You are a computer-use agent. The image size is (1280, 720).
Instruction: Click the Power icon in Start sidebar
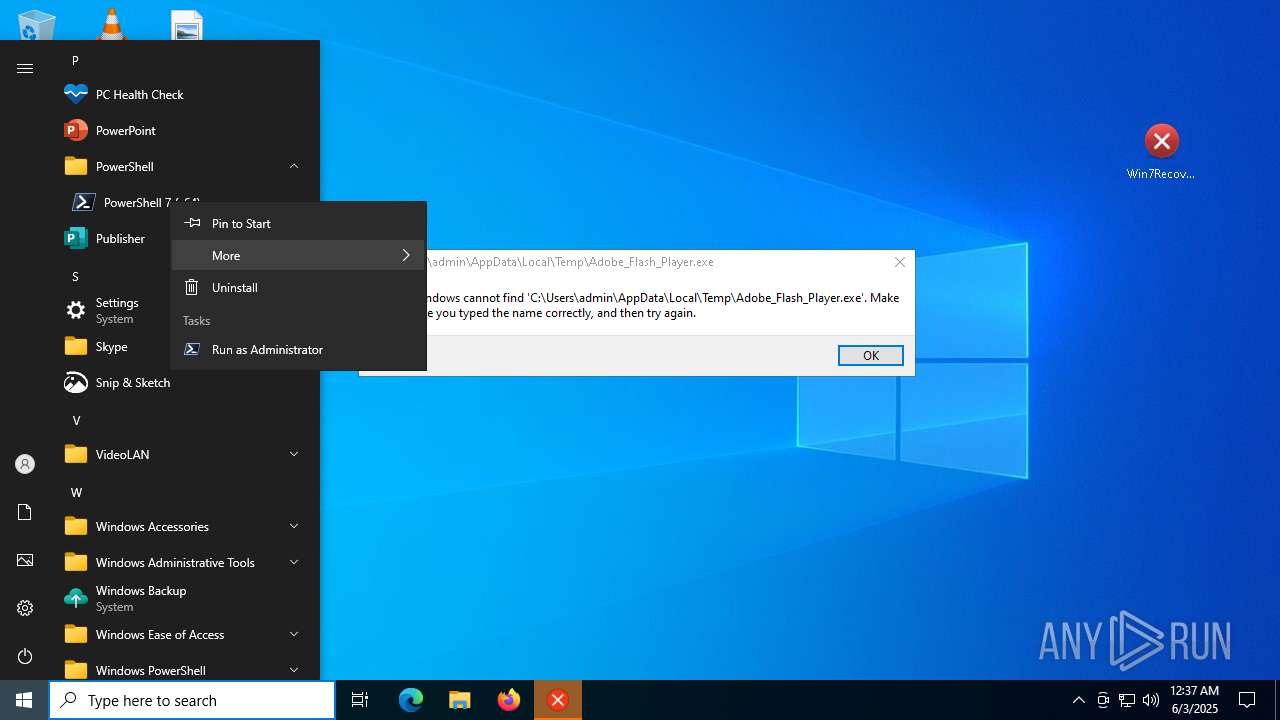[25, 656]
